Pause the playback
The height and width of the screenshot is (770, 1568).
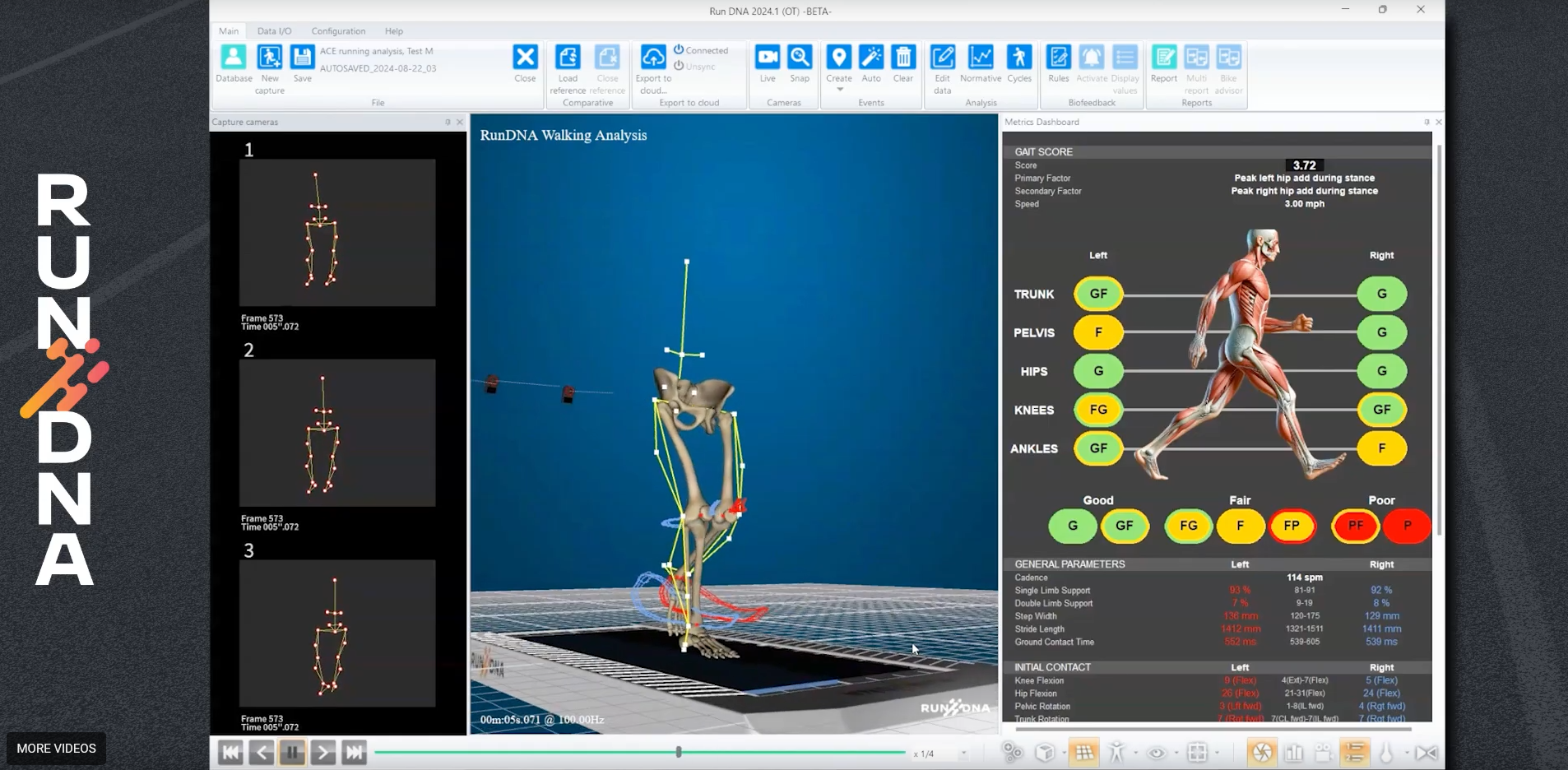point(292,752)
